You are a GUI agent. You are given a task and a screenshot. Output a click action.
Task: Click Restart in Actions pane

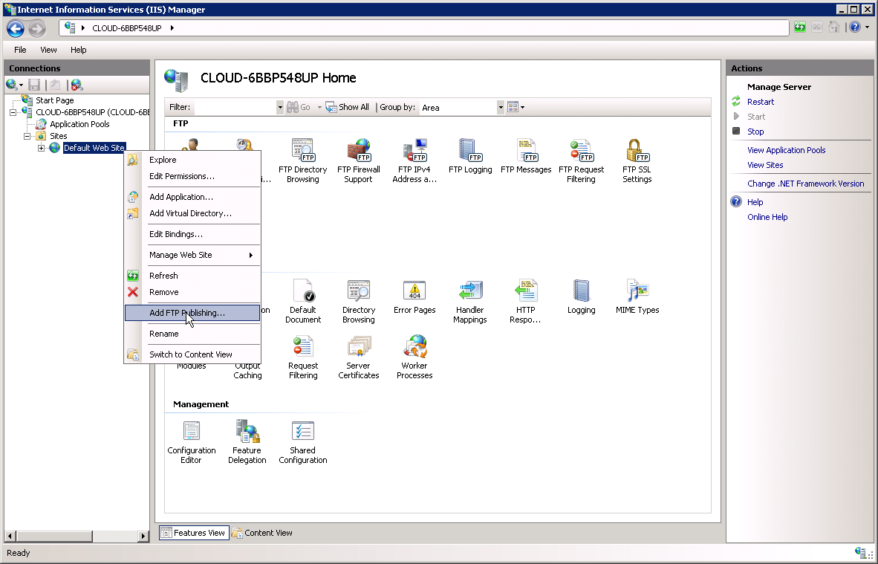pyautogui.click(x=760, y=102)
